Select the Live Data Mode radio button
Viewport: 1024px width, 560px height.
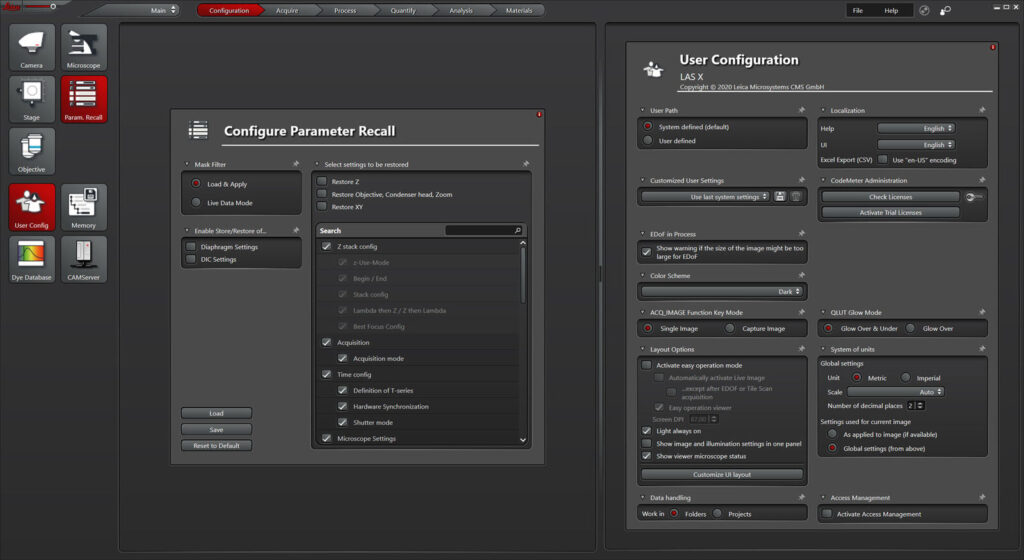pyautogui.click(x=196, y=203)
